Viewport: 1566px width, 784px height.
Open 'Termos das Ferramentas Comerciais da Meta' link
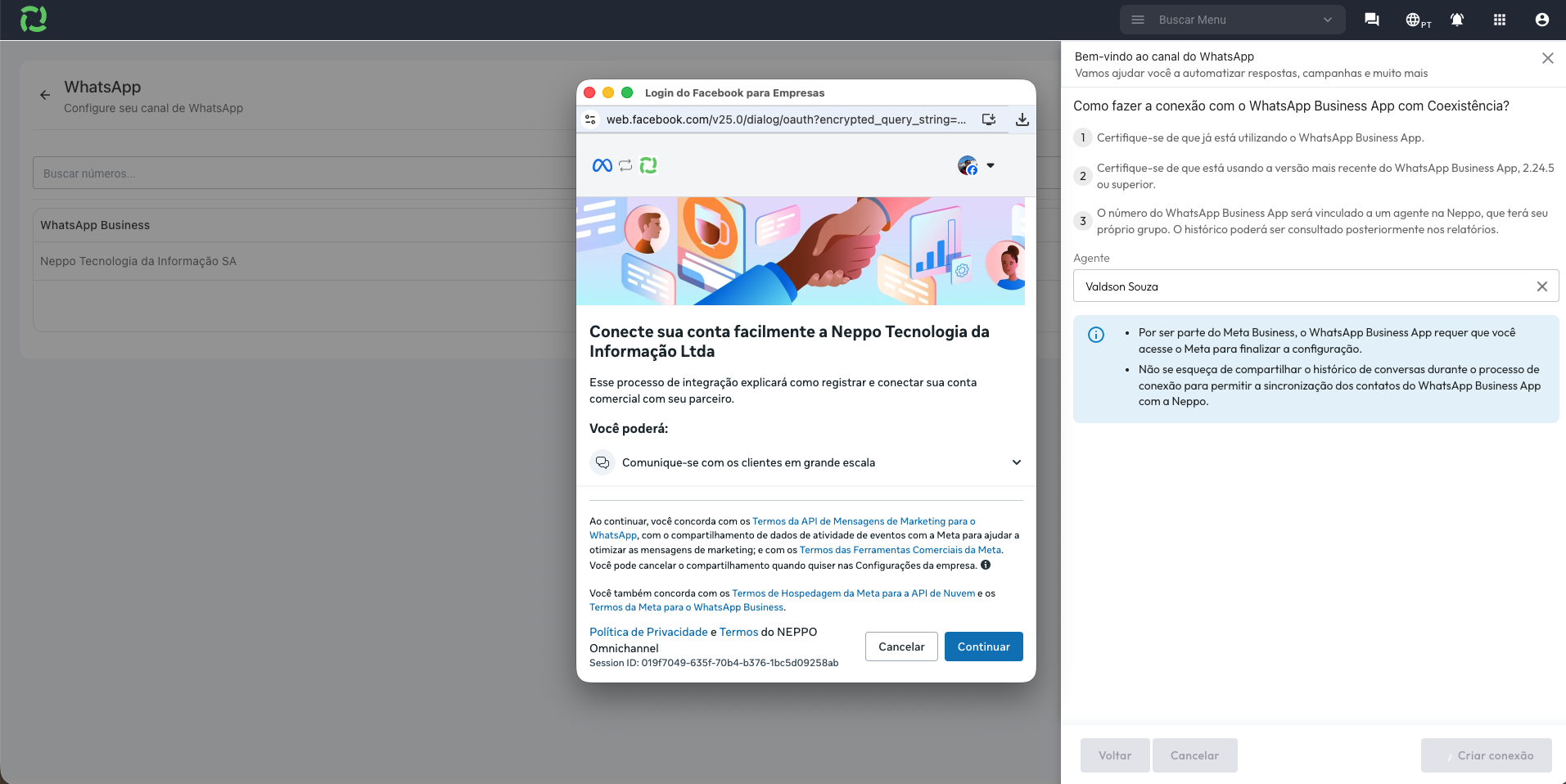pyautogui.click(x=900, y=550)
